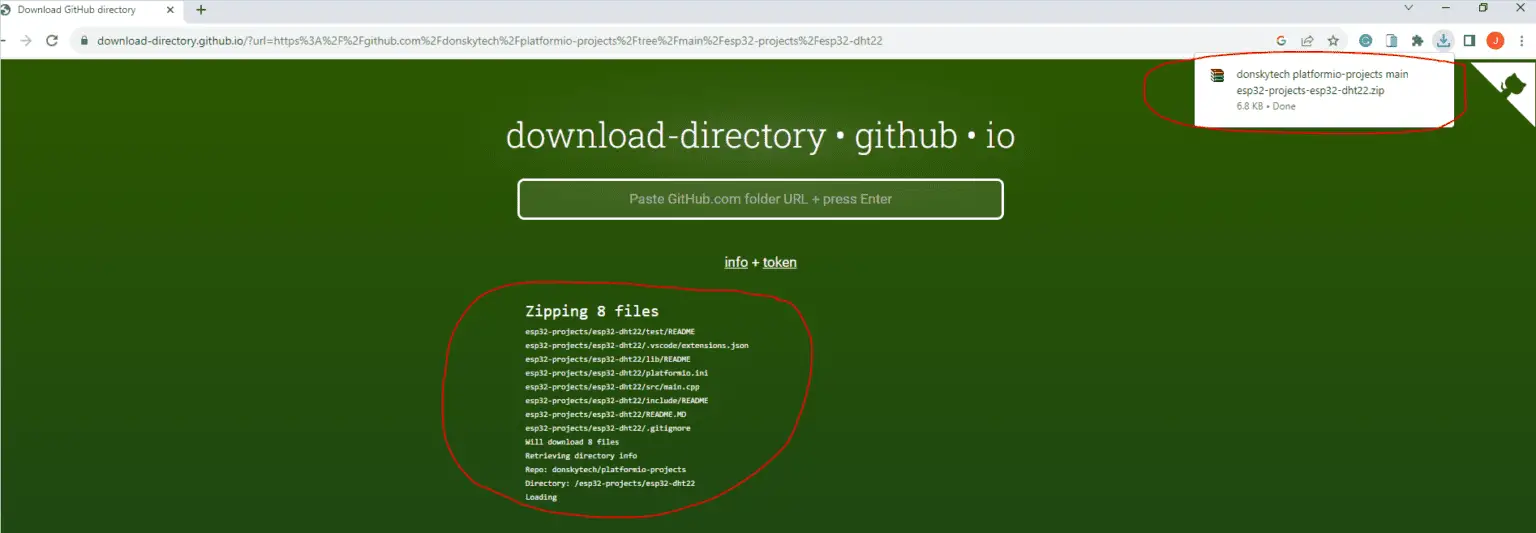Reload the page
This screenshot has height=533, width=1536.
click(x=52, y=41)
